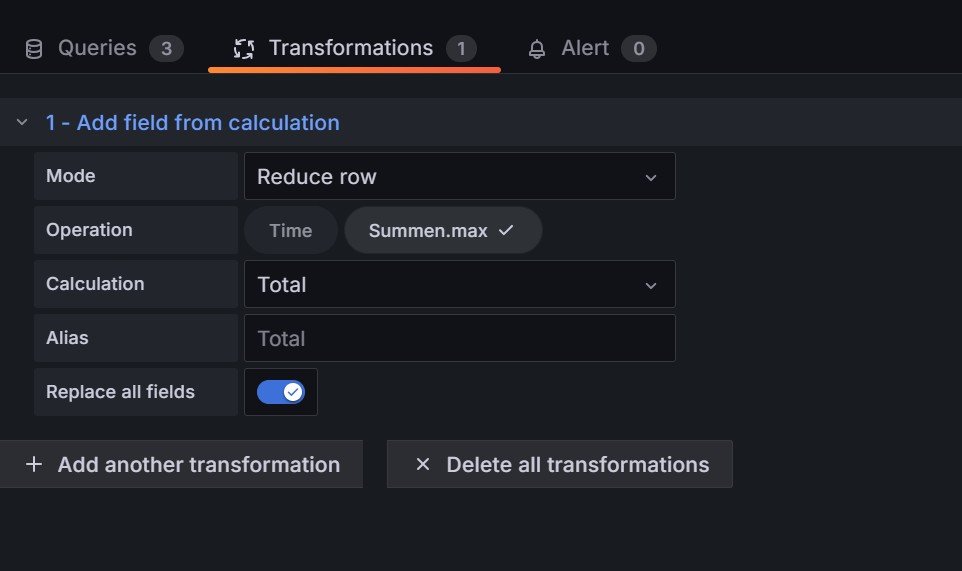Viewport: 962px width, 571px height.
Task: Disable the Replace all fields switch
Action: (x=281, y=392)
